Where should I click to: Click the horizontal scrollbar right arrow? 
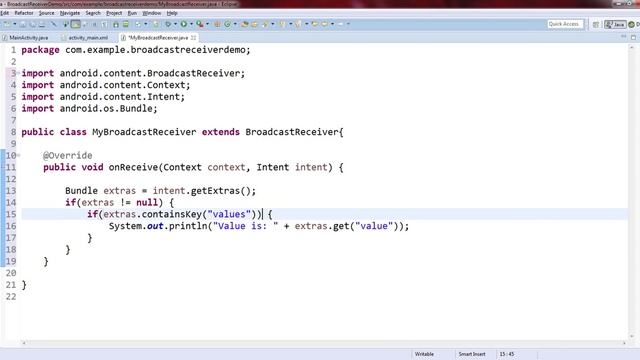click(x=624, y=343)
